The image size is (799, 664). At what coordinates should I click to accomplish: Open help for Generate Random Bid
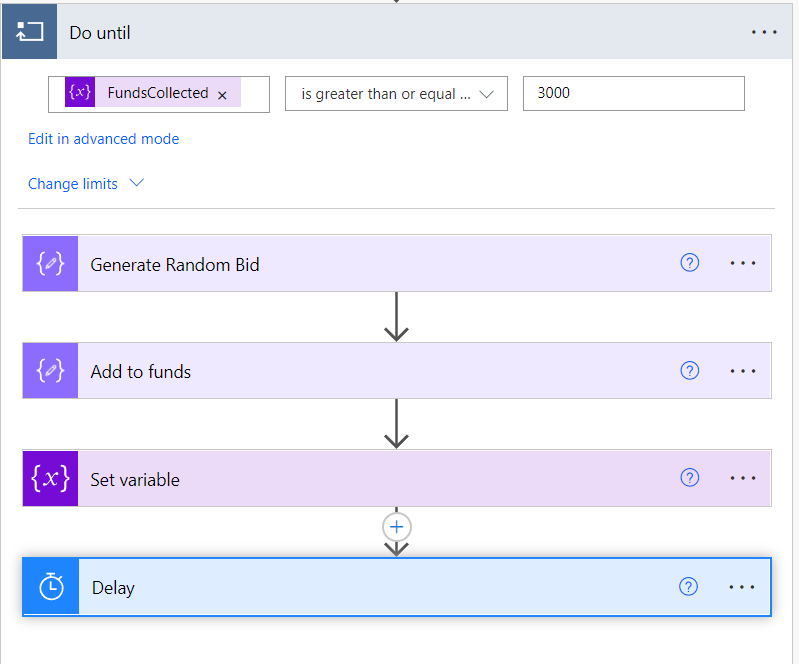[689, 263]
